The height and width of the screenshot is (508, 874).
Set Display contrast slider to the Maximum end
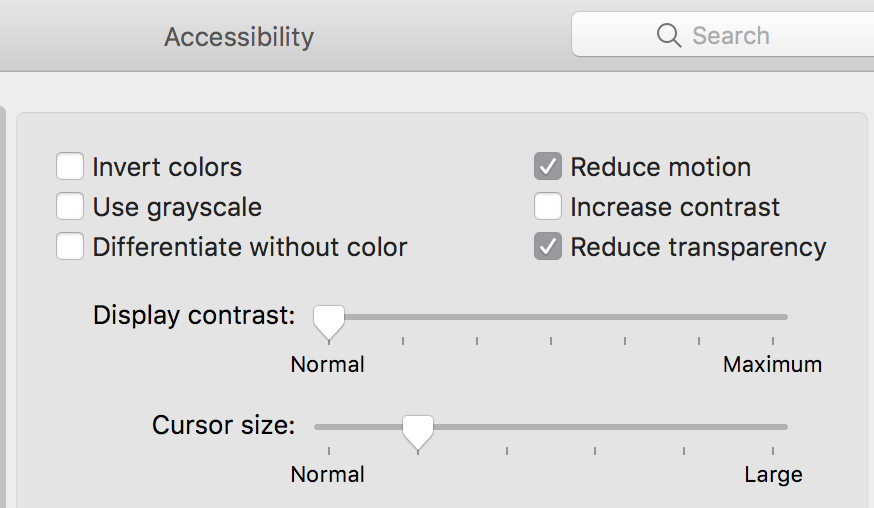[x=773, y=317]
